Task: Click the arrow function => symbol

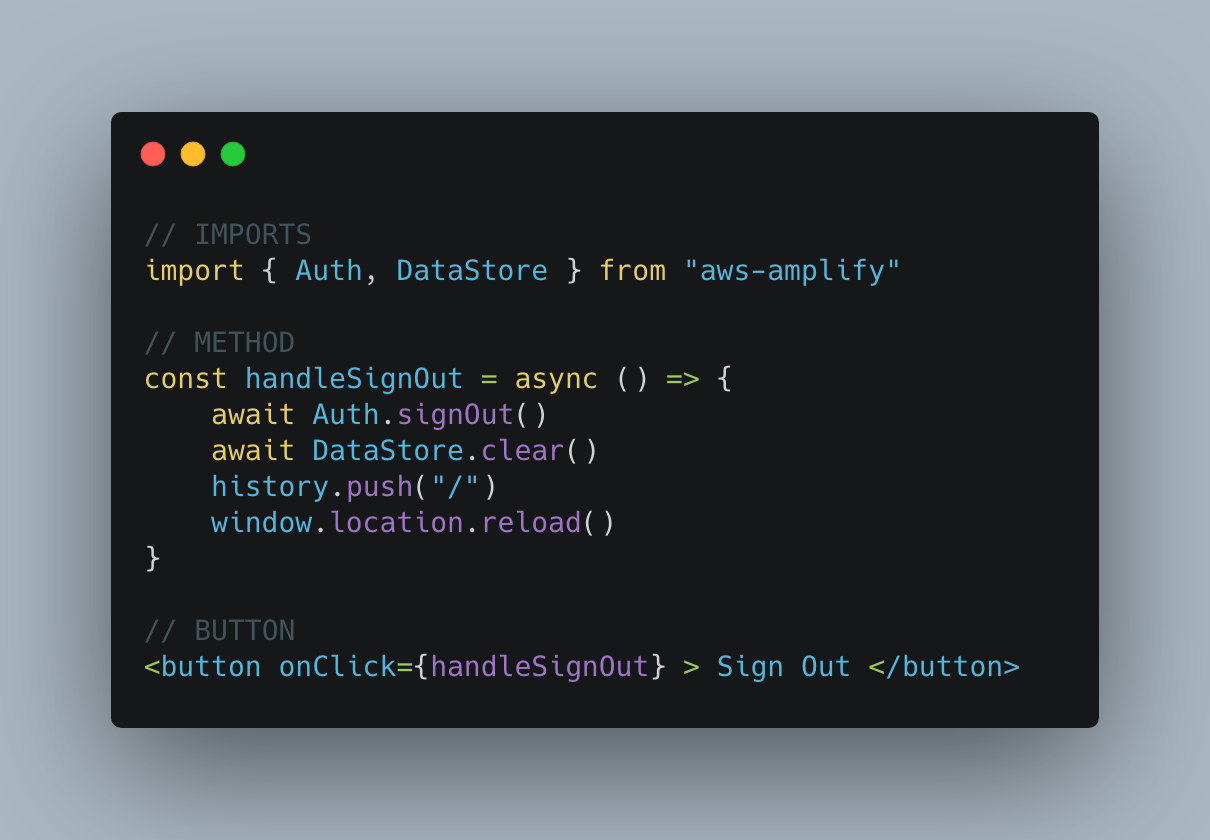Action: click(x=683, y=379)
